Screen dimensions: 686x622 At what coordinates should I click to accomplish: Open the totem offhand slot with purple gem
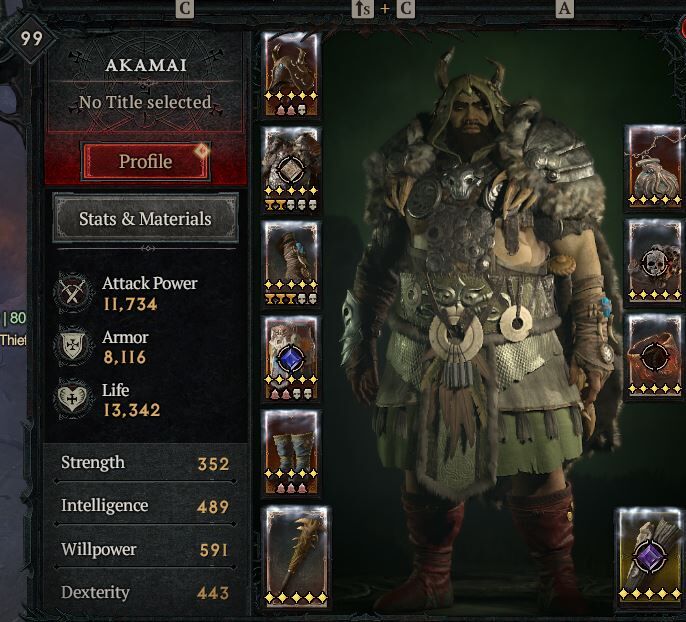[651, 556]
